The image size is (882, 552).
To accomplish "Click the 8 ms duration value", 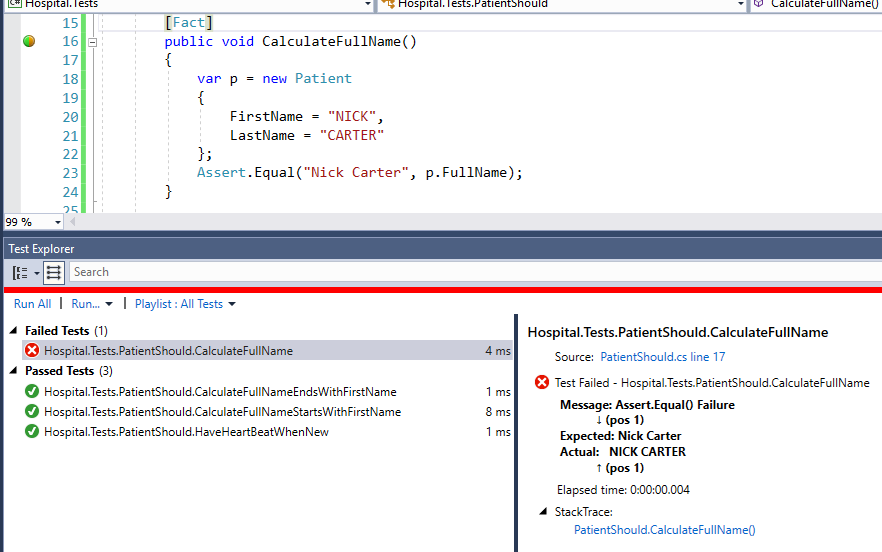I will (x=498, y=412).
